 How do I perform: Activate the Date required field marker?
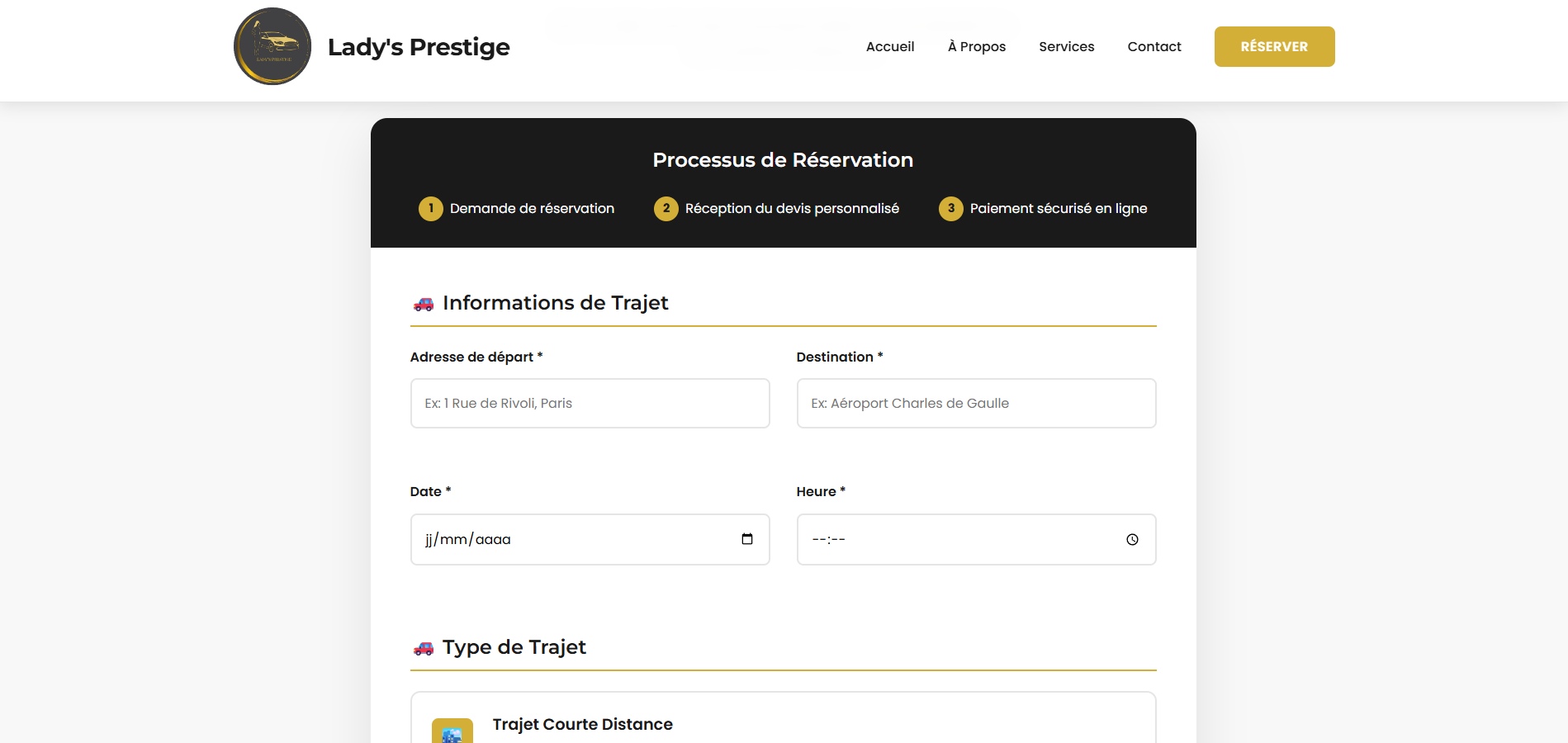(x=448, y=490)
